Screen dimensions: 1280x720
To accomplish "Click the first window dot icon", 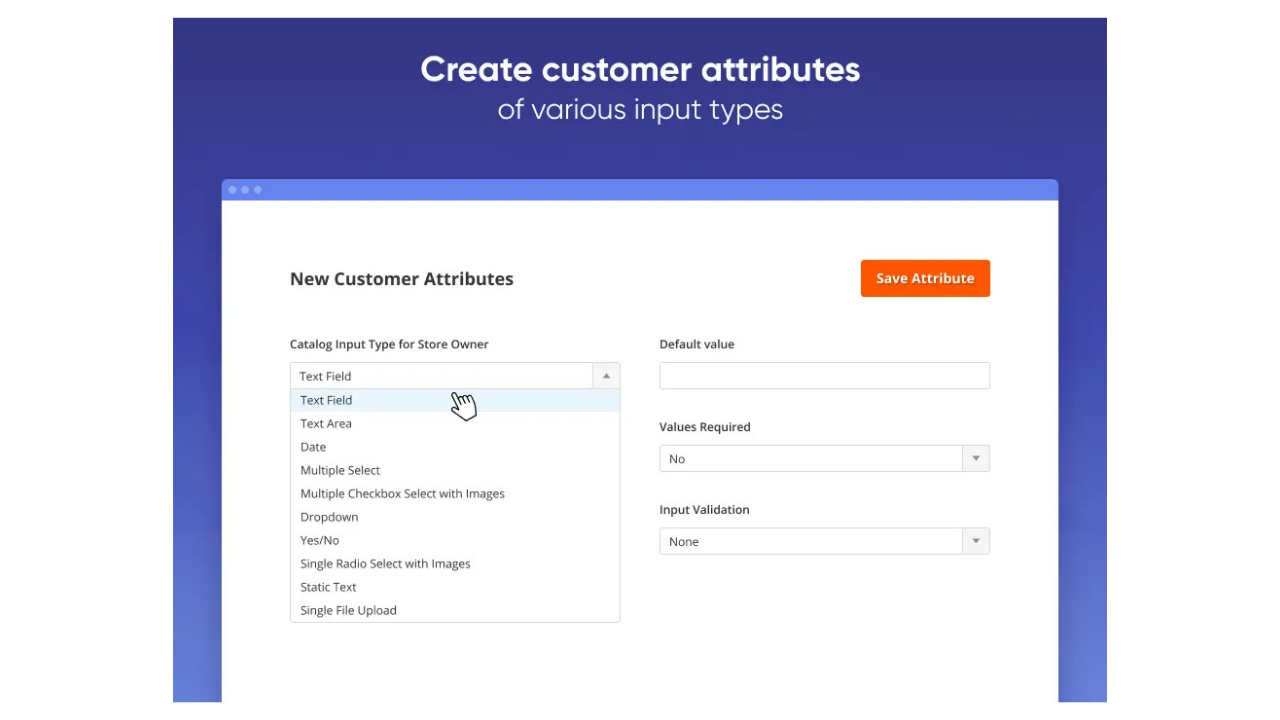I will tap(232, 189).
